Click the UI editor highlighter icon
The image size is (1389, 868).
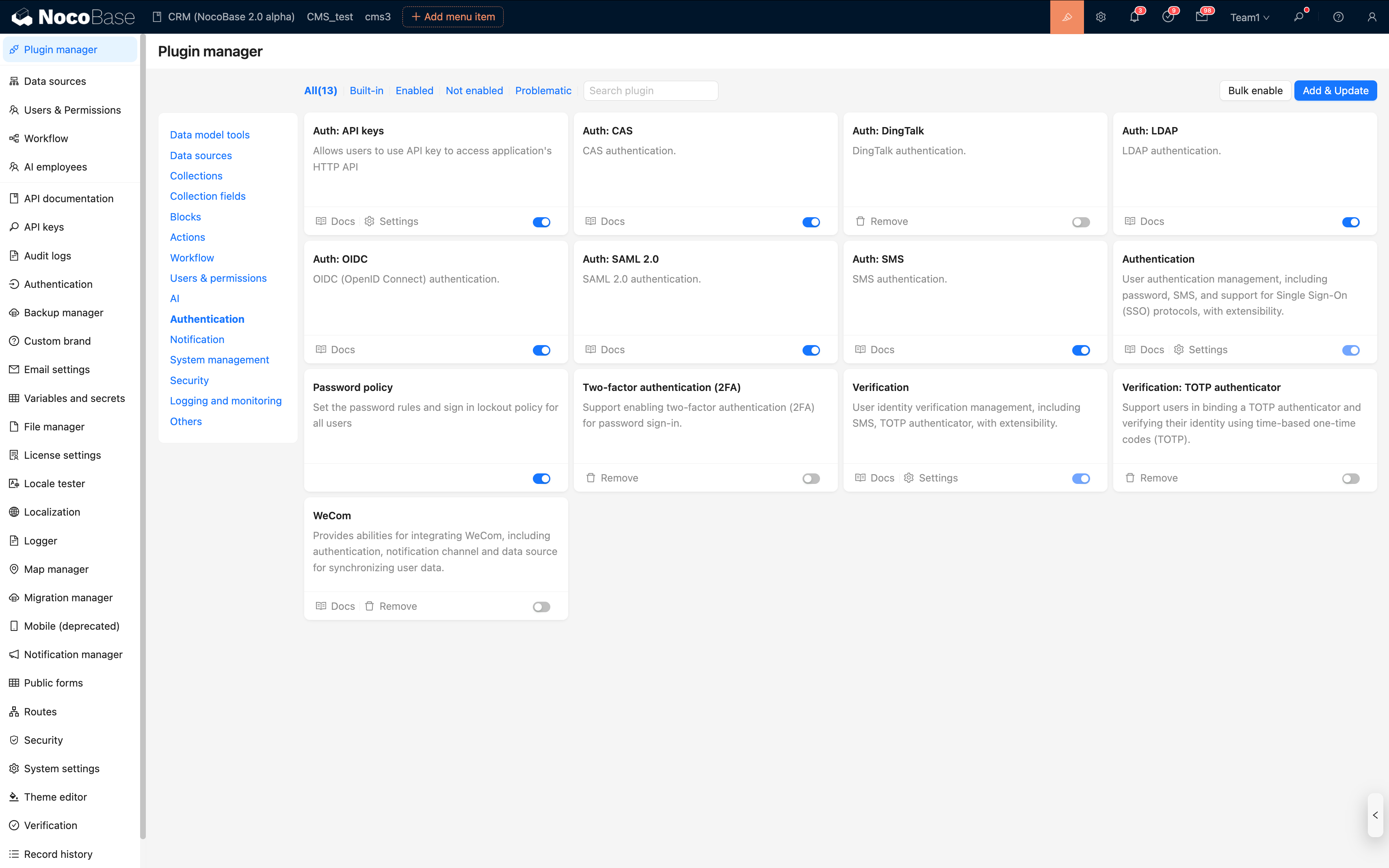click(x=1066, y=17)
